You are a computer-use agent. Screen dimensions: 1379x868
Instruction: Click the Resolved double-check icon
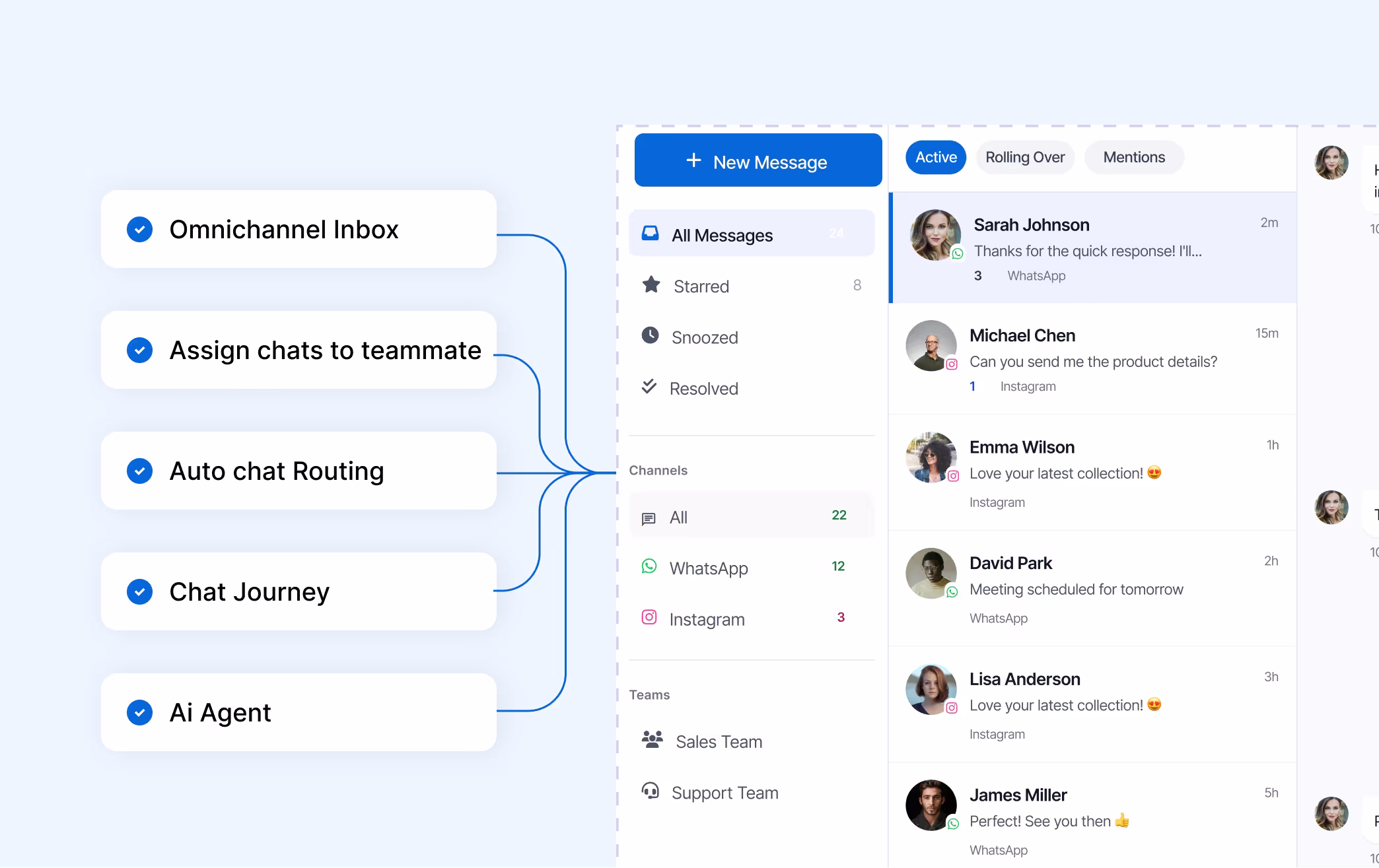649,386
